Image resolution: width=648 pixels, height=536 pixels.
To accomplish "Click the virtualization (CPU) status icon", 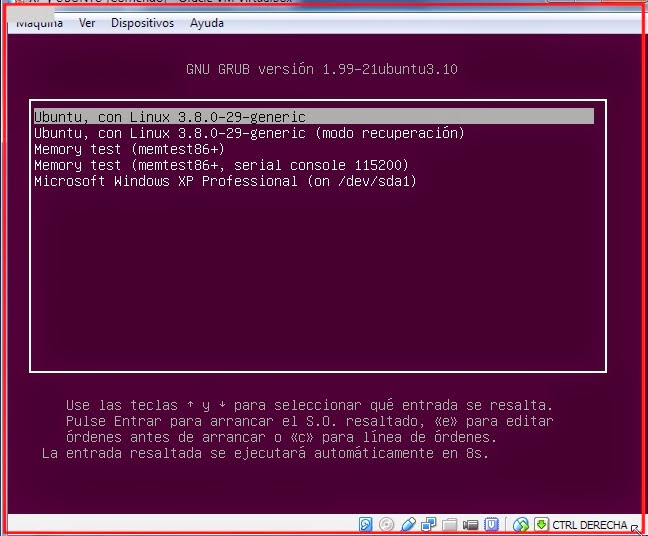I will coord(491,524).
